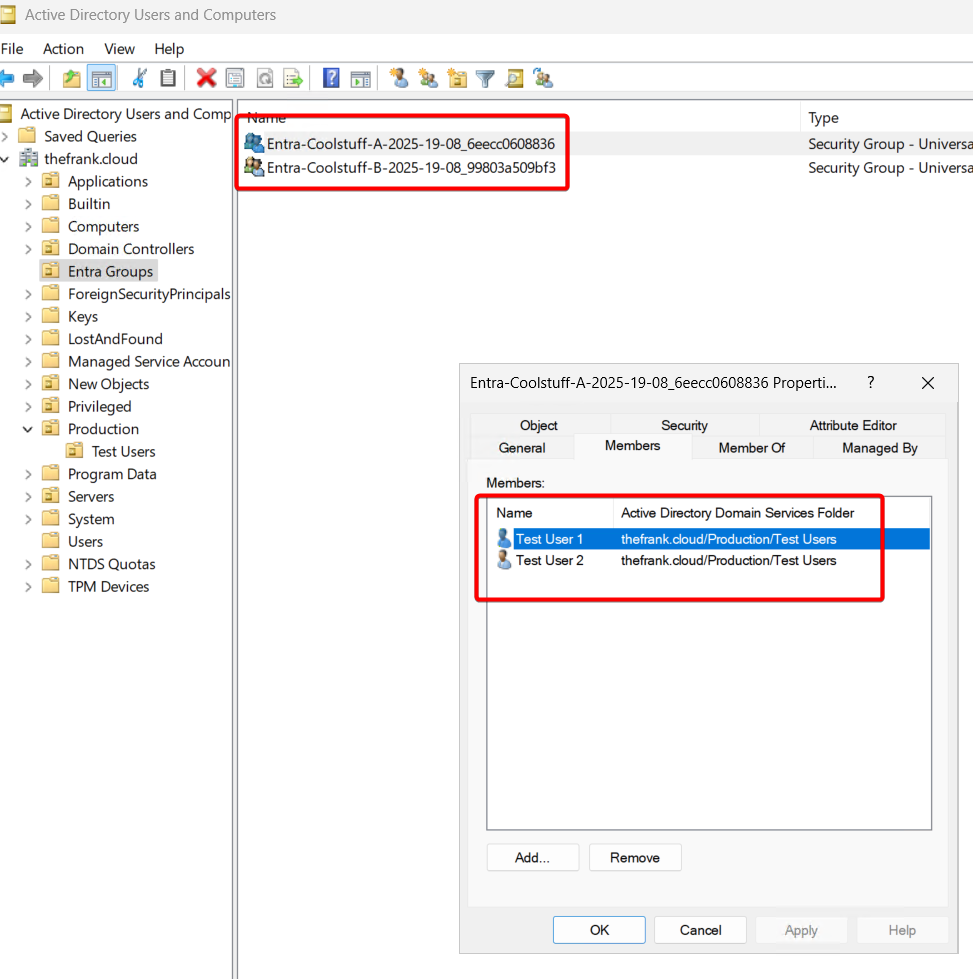Click the red Delete toolbar icon
The image size is (973, 979).
(x=206, y=78)
